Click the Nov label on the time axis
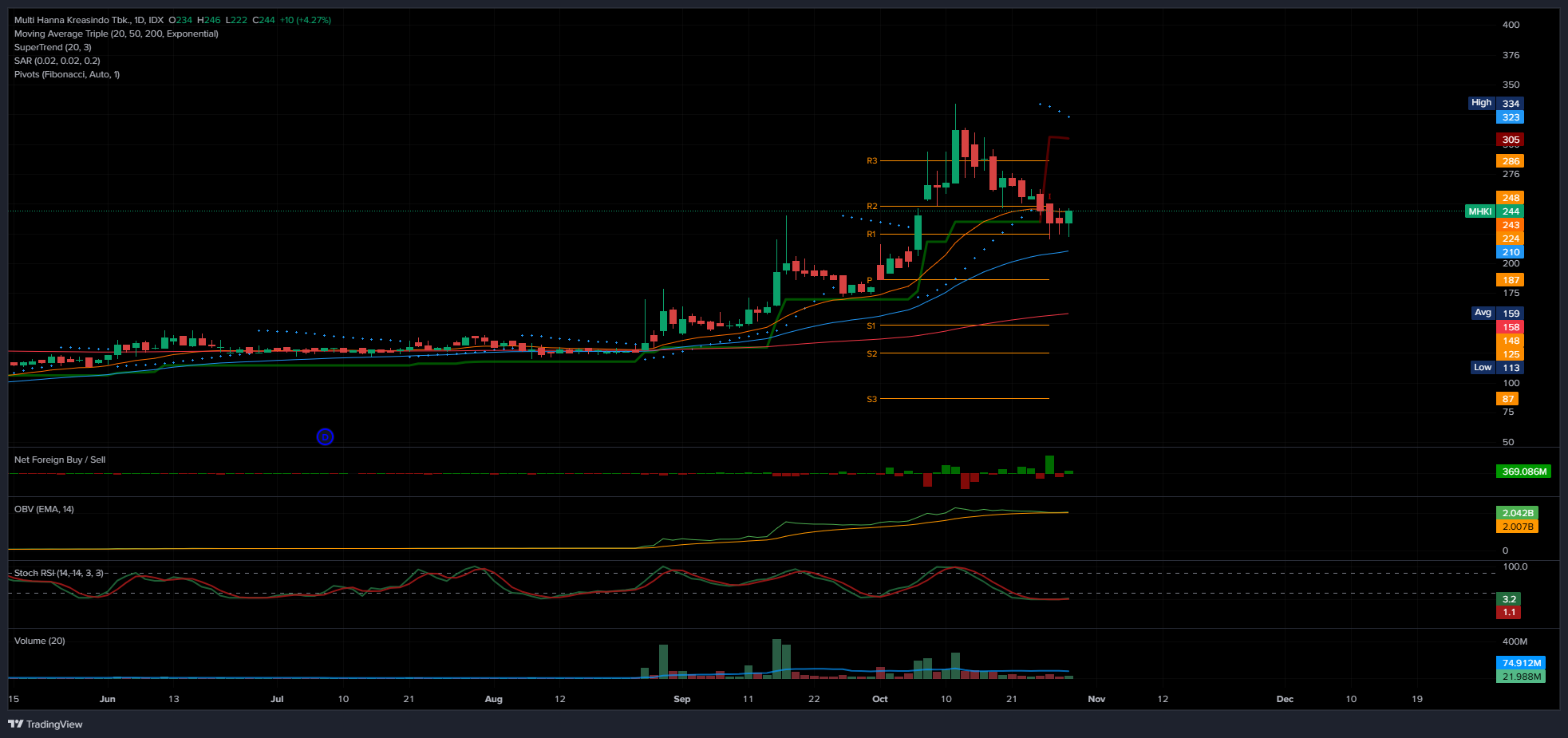1568x738 pixels. [1096, 699]
